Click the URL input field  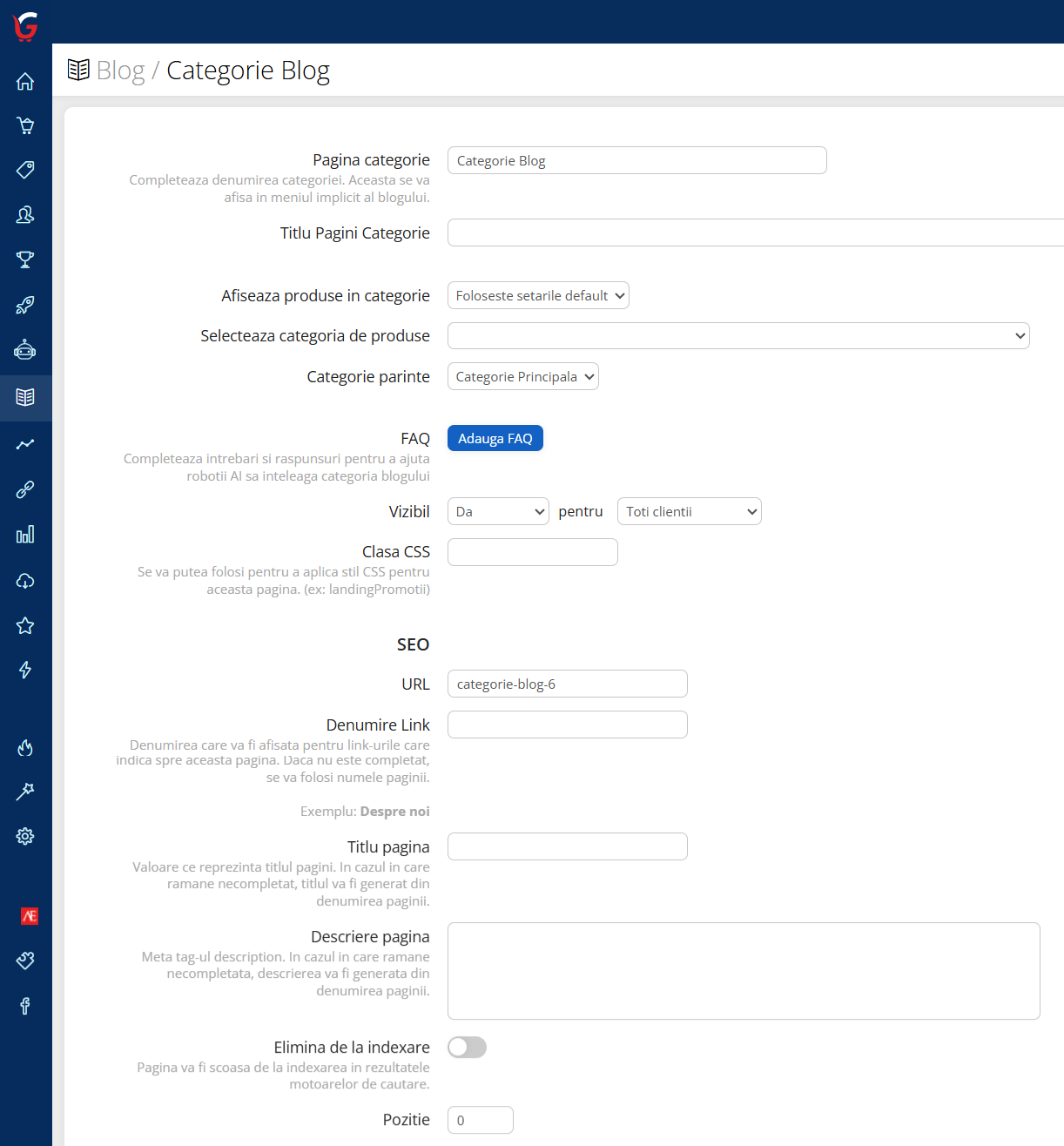coord(567,684)
